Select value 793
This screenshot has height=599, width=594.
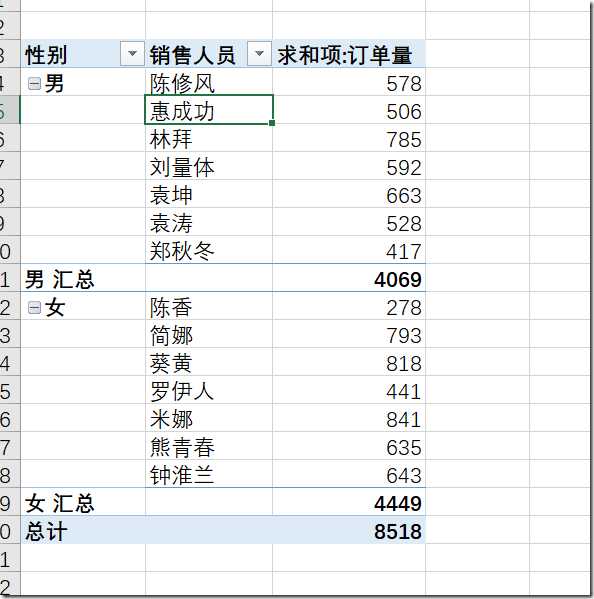click(x=404, y=335)
